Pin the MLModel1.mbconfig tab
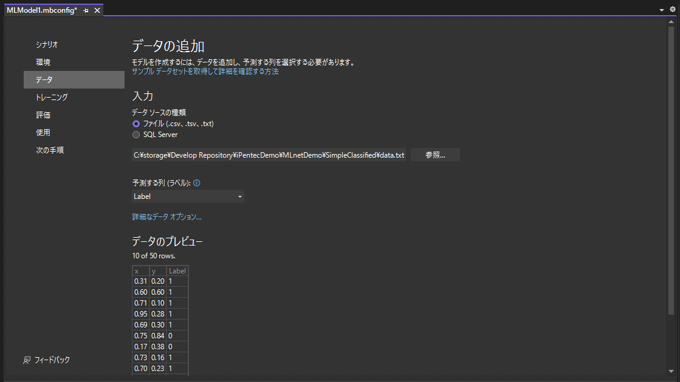Image resolution: width=680 pixels, height=382 pixels. click(86, 10)
